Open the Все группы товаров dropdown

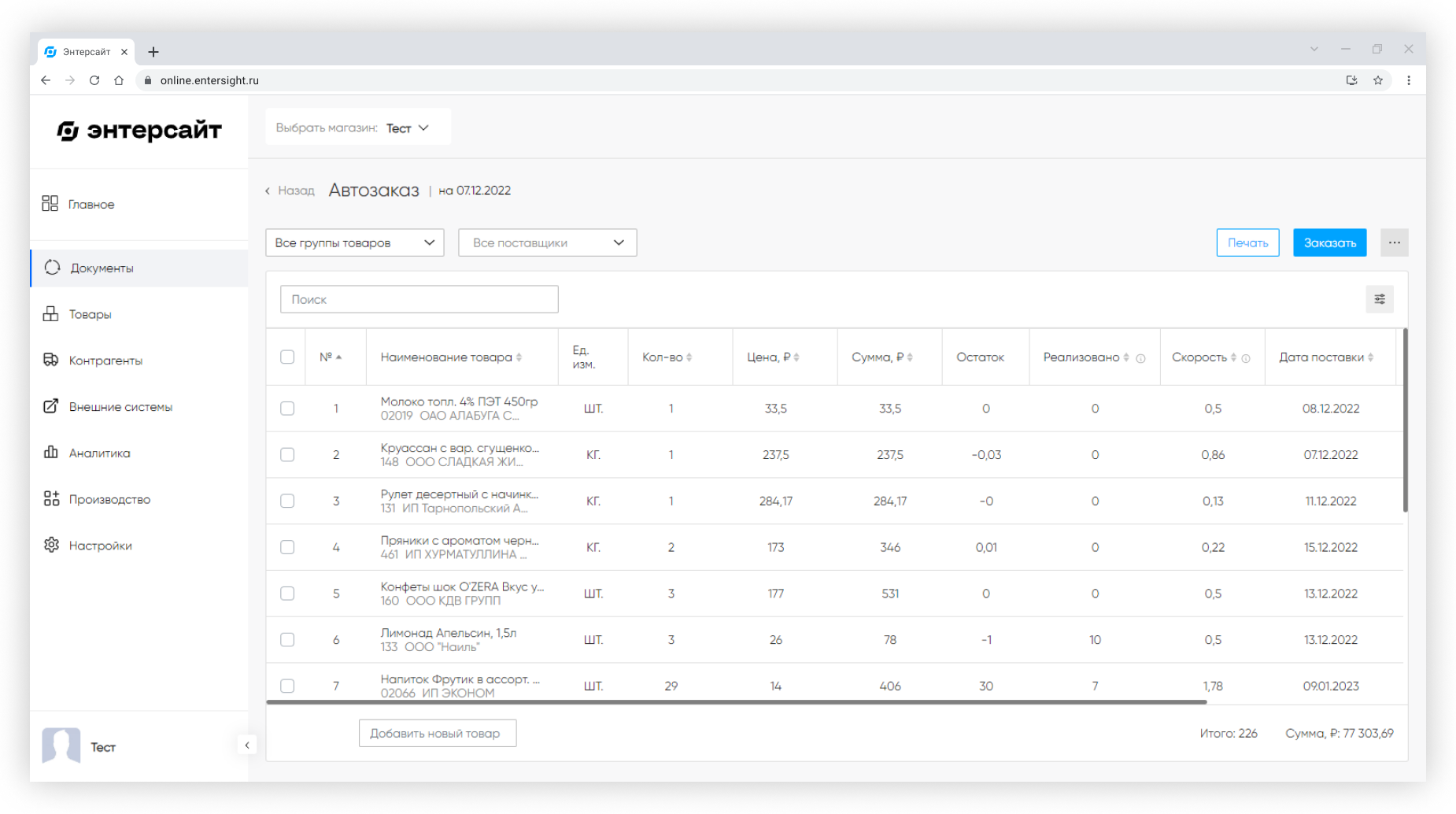(x=355, y=242)
